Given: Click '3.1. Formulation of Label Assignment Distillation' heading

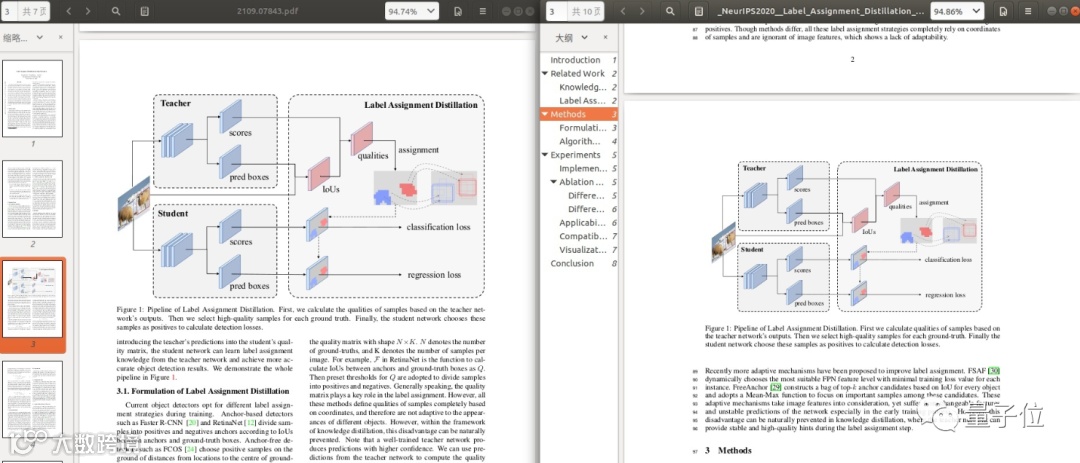Looking at the screenshot, I should click(203, 391).
